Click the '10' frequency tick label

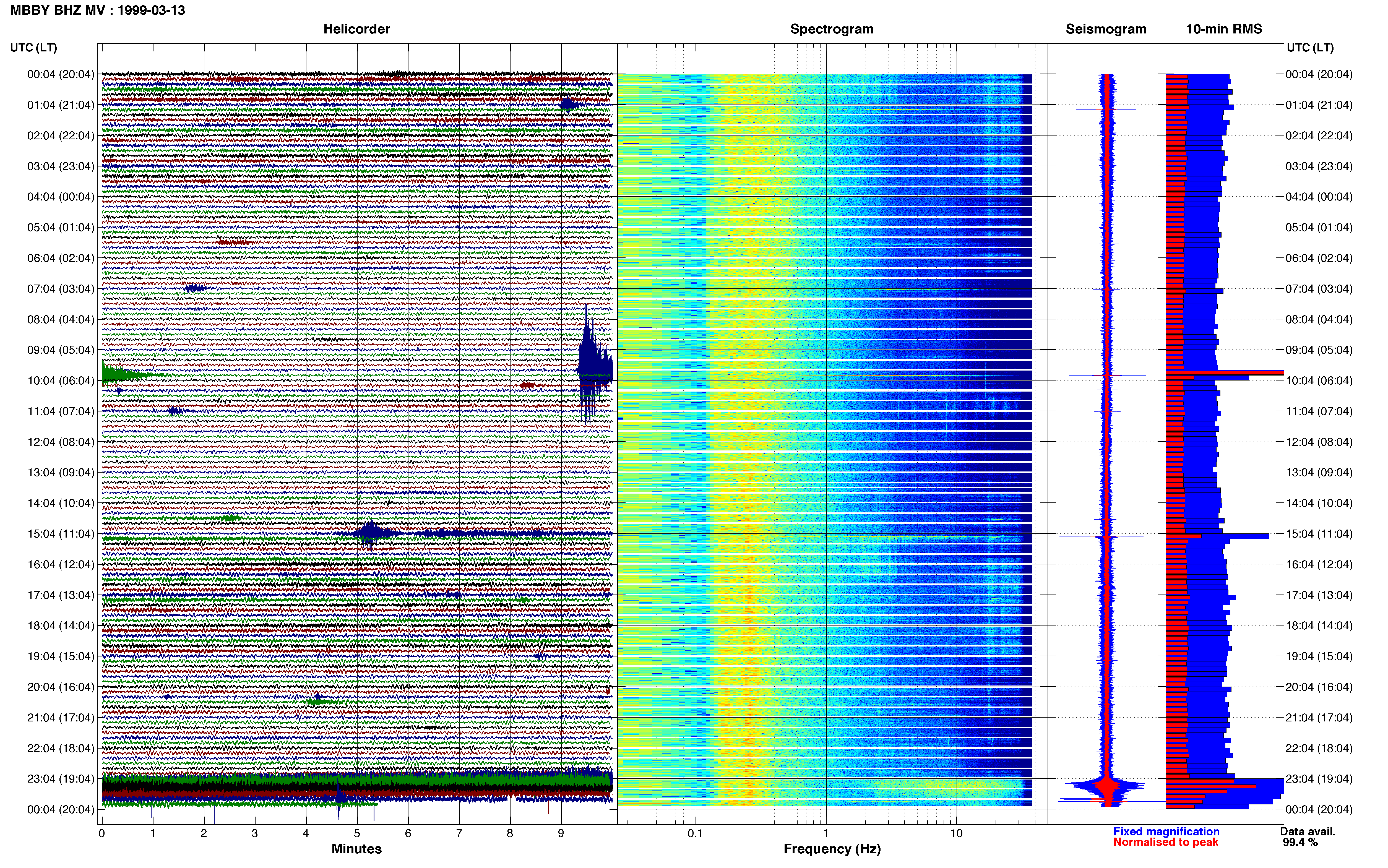(x=956, y=833)
